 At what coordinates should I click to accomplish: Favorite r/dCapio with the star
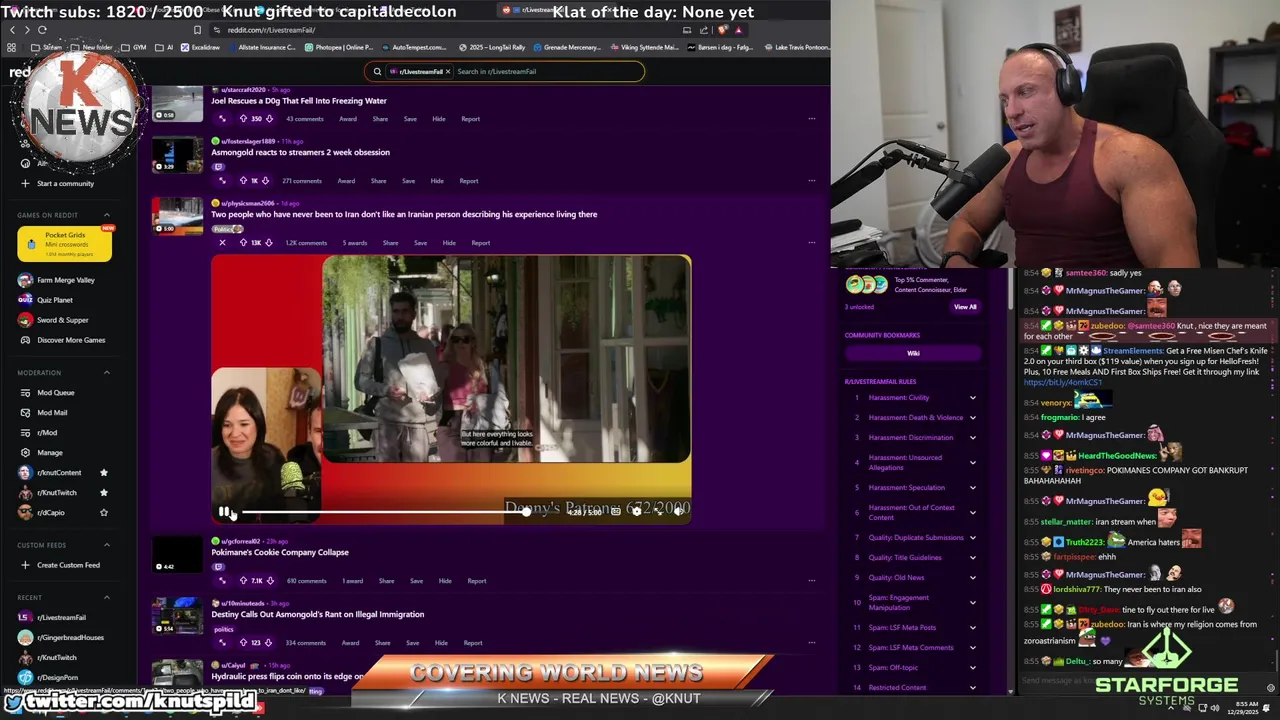coord(103,512)
